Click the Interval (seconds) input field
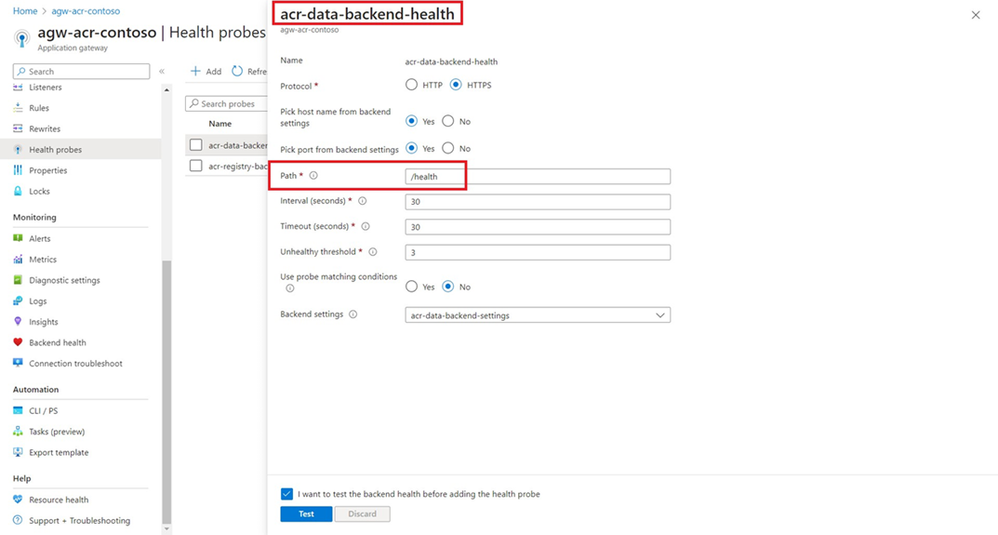 (538, 202)
